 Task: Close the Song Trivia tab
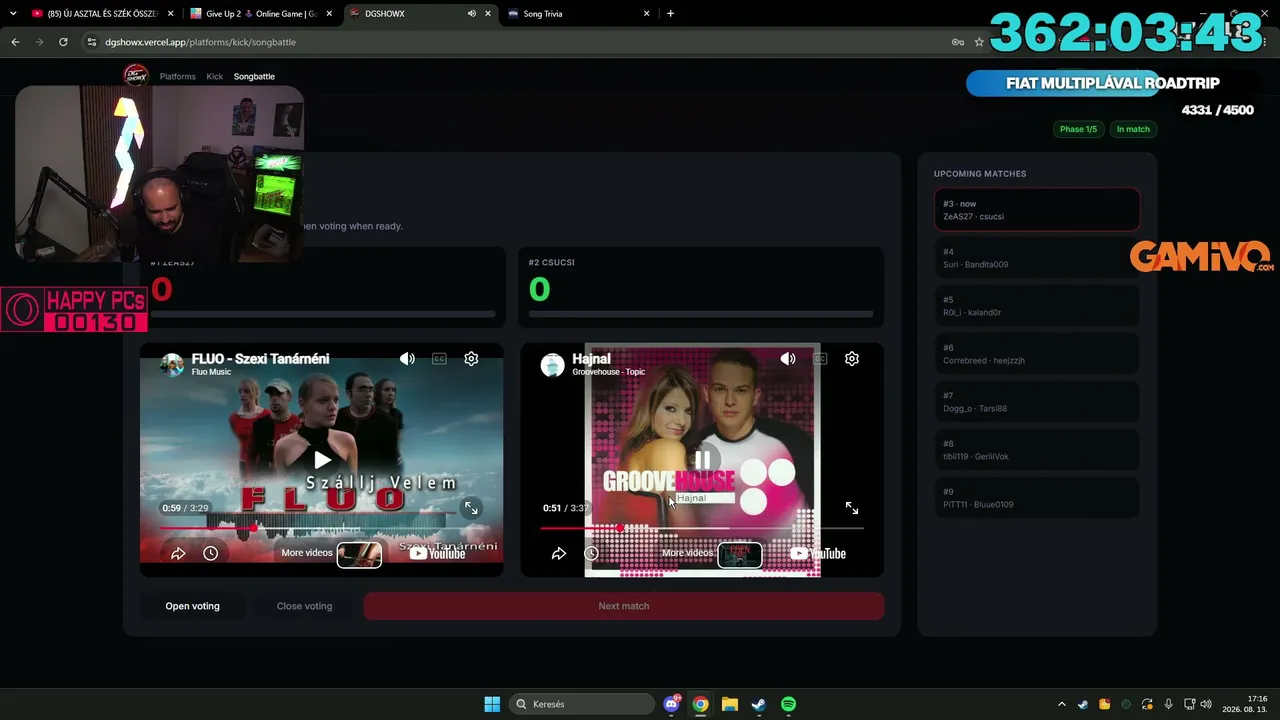coord(646,14)
